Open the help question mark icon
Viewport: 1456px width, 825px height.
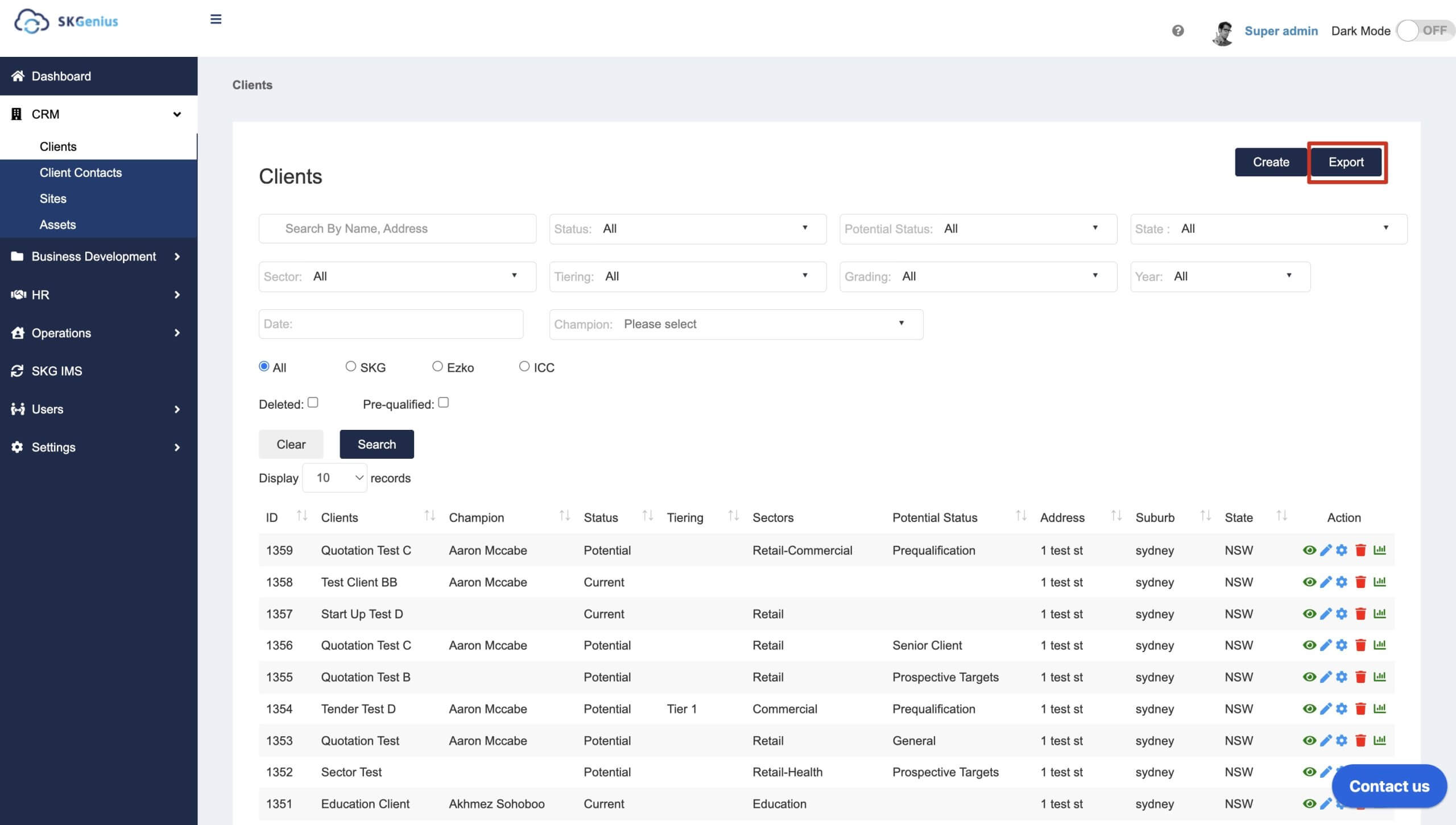pyautogui.click(x=1178, y=31)
